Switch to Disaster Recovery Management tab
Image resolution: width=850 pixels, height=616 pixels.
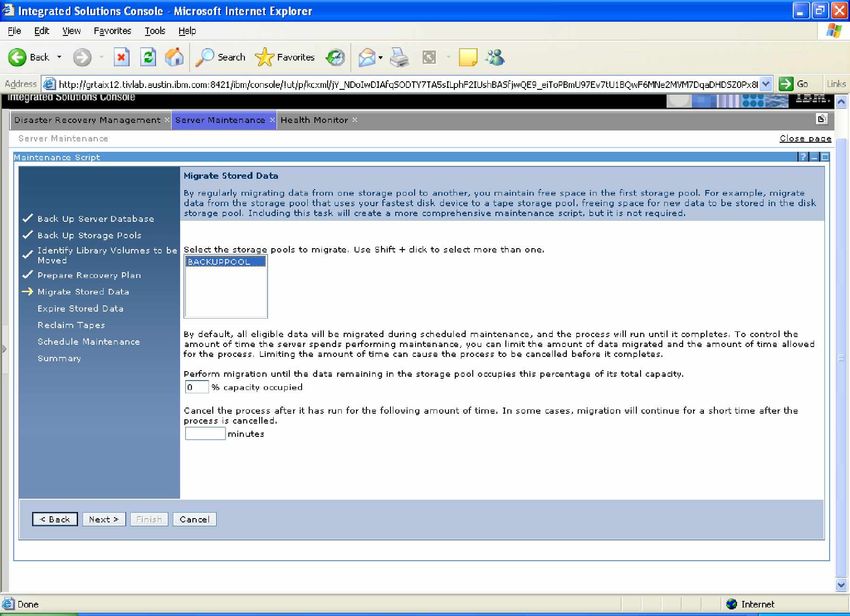(87, 120)
